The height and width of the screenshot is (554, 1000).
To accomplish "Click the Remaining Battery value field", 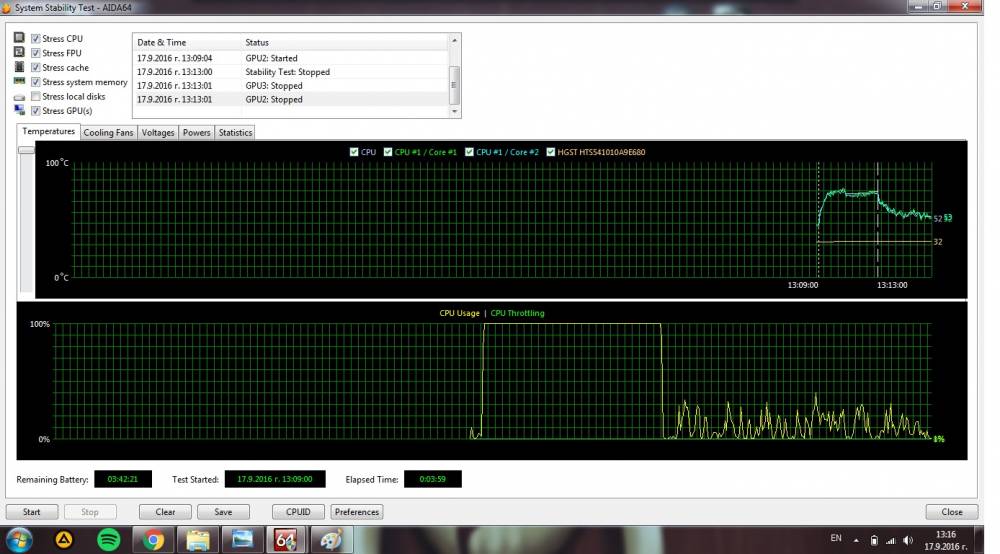I will 123,479.
